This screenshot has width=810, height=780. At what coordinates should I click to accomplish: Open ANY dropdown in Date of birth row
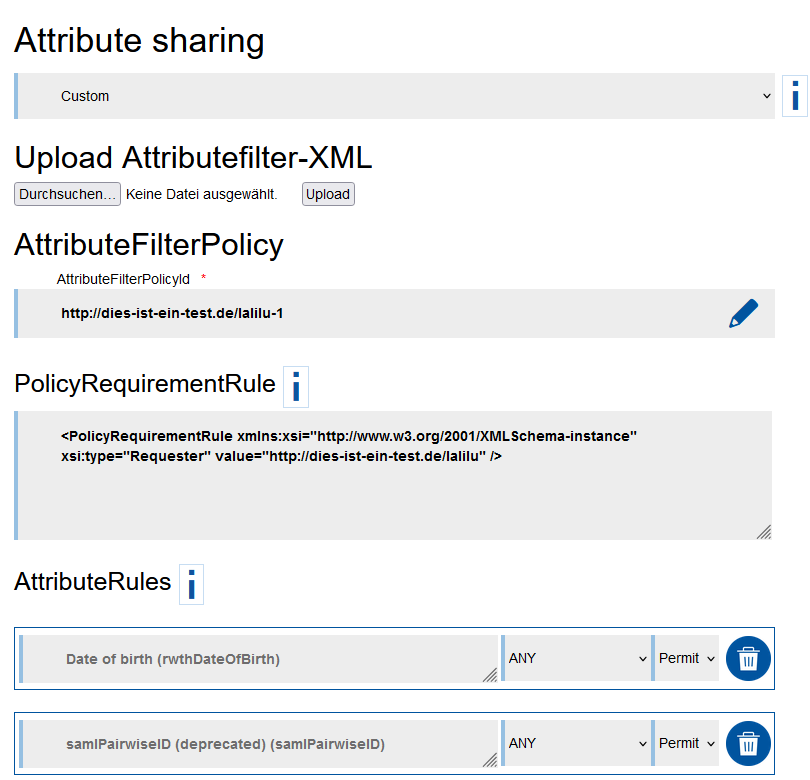[576, 658]
